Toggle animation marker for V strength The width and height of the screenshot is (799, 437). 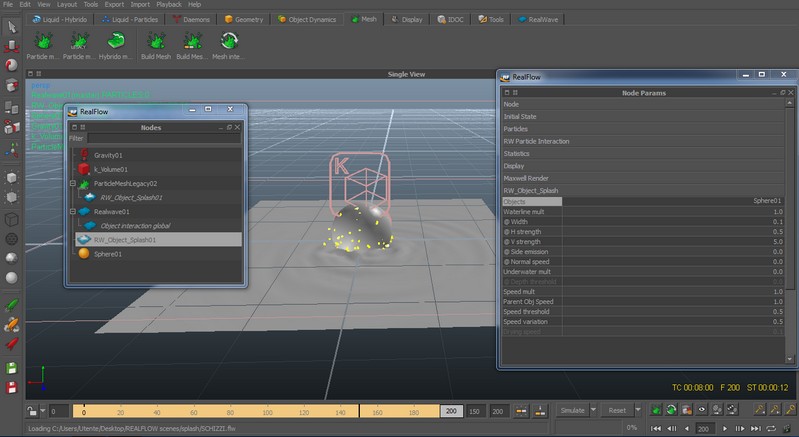pyautogui.click(x=507, y=242)
